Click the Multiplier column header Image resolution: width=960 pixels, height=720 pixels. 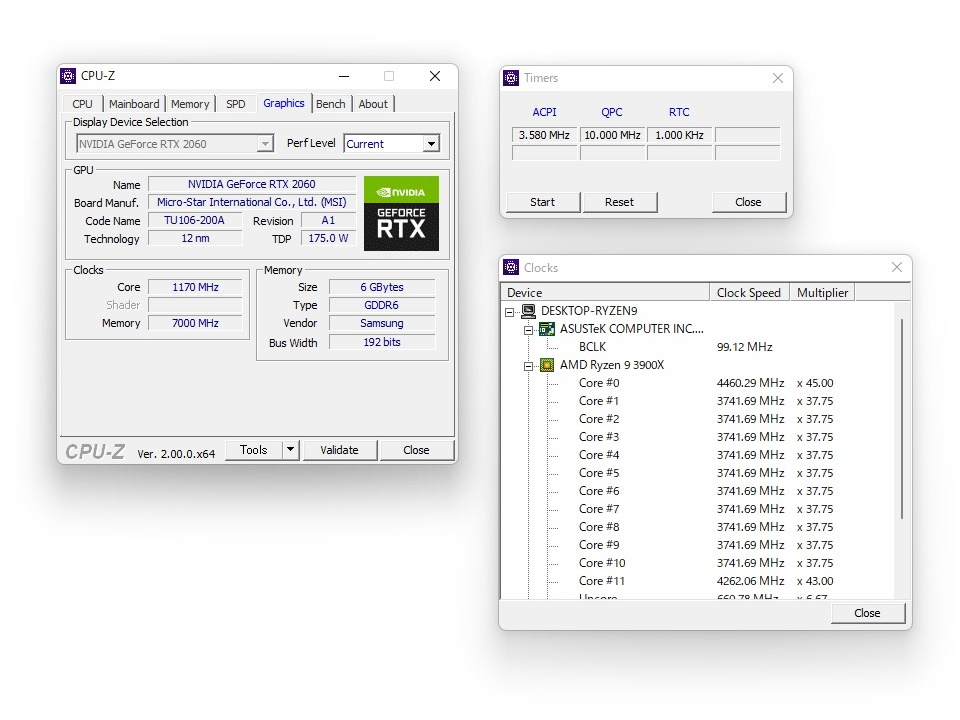[822, 293]
